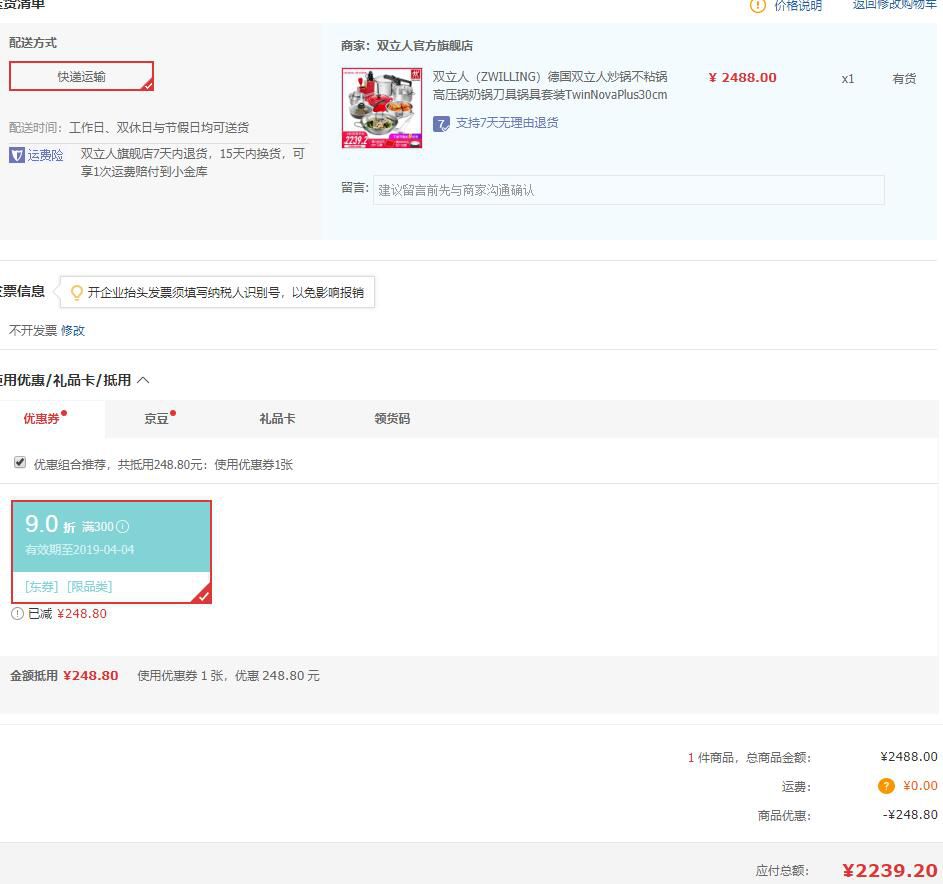Click 修改 to edit invoice

(x=73, y=330)
